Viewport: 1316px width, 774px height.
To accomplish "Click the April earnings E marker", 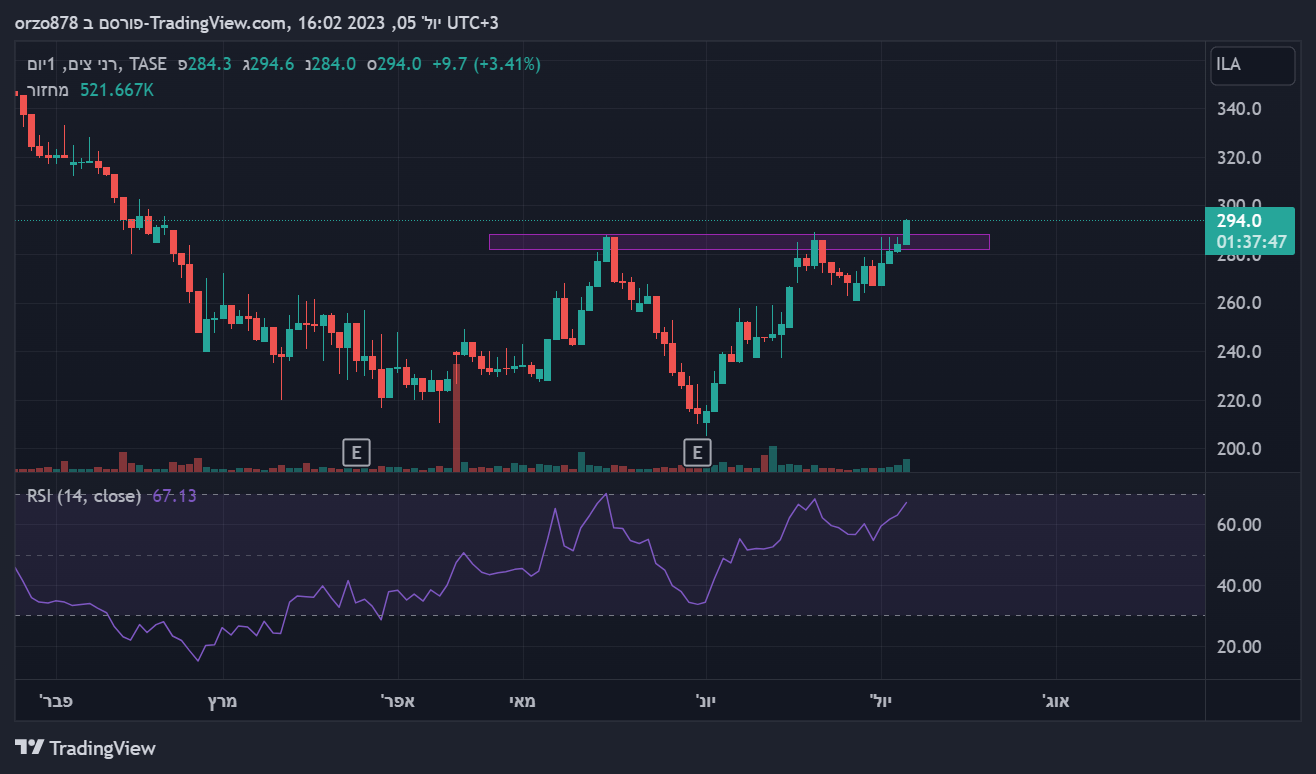I will (x=356, y=453).
